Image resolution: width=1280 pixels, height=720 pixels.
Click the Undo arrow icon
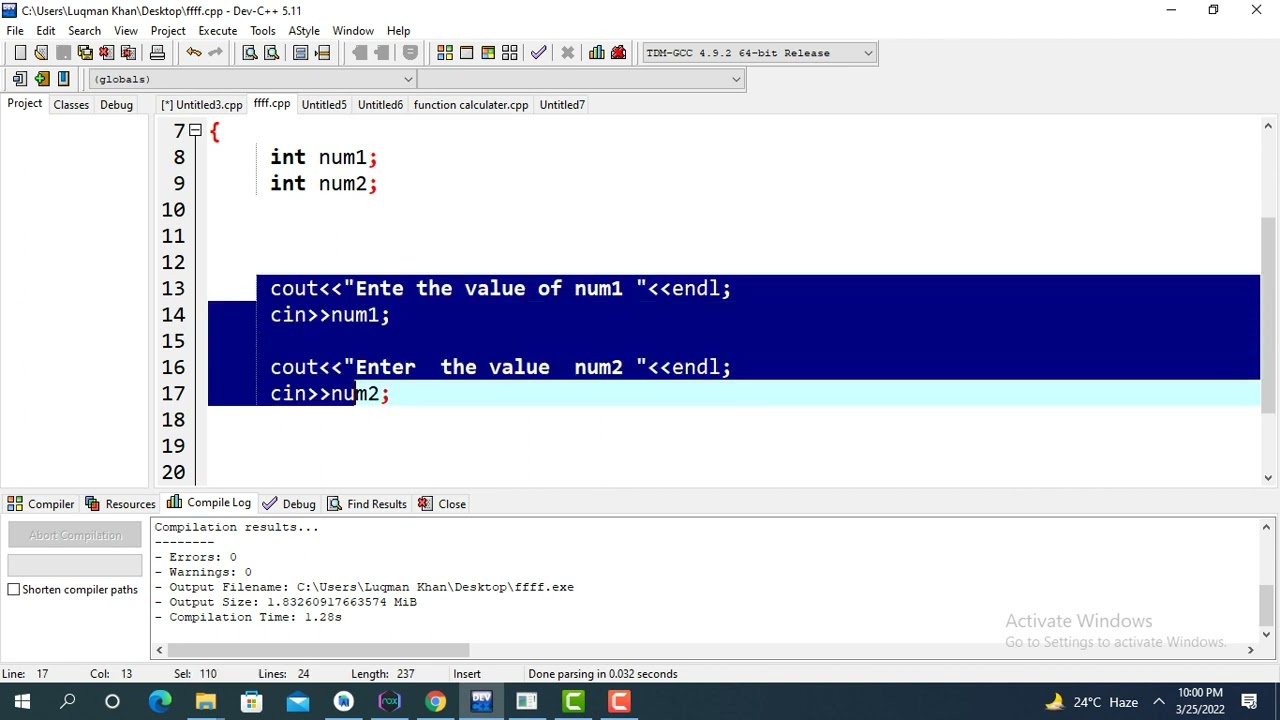(194, 53)
